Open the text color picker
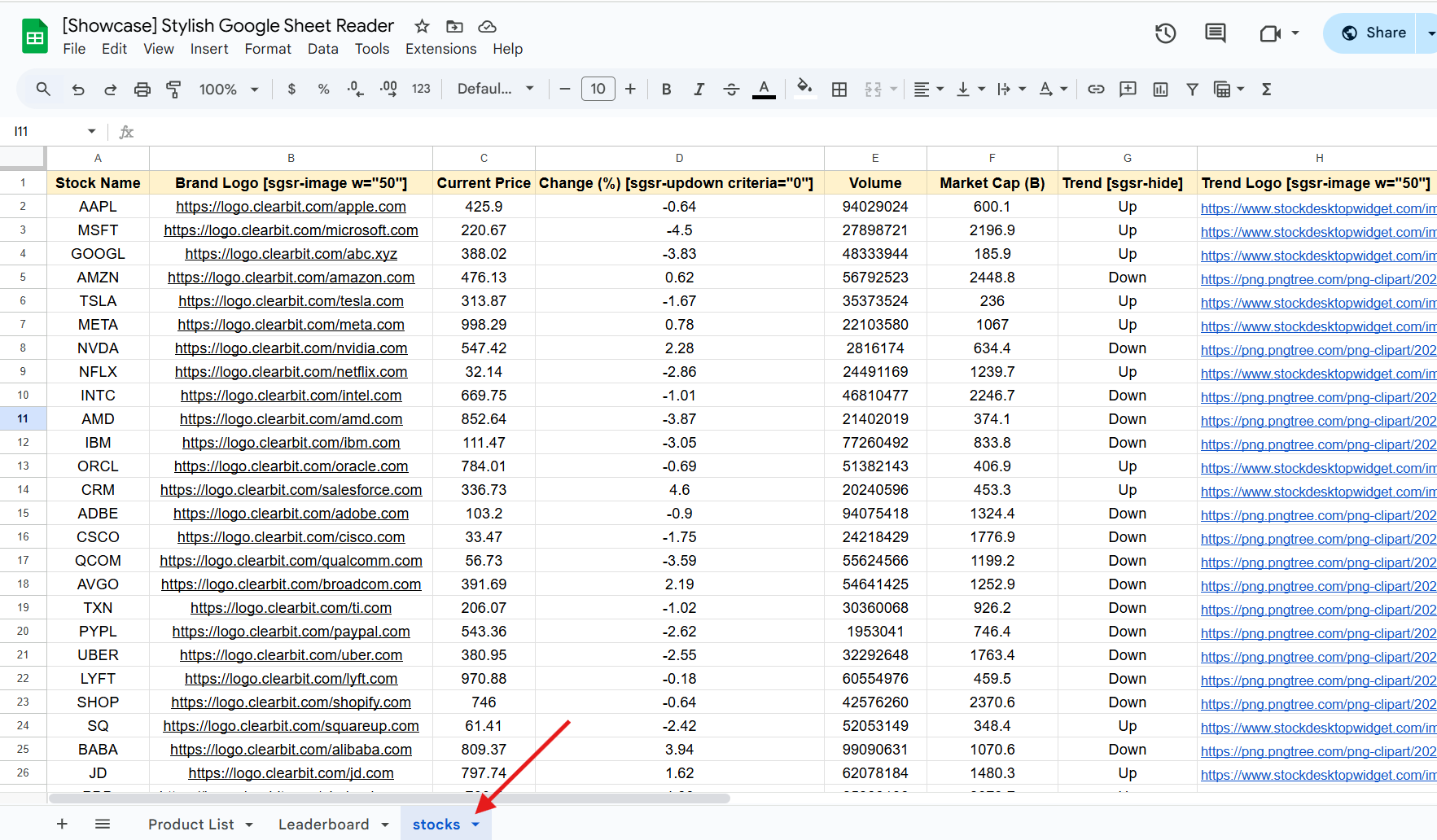 tap(764, 89)
